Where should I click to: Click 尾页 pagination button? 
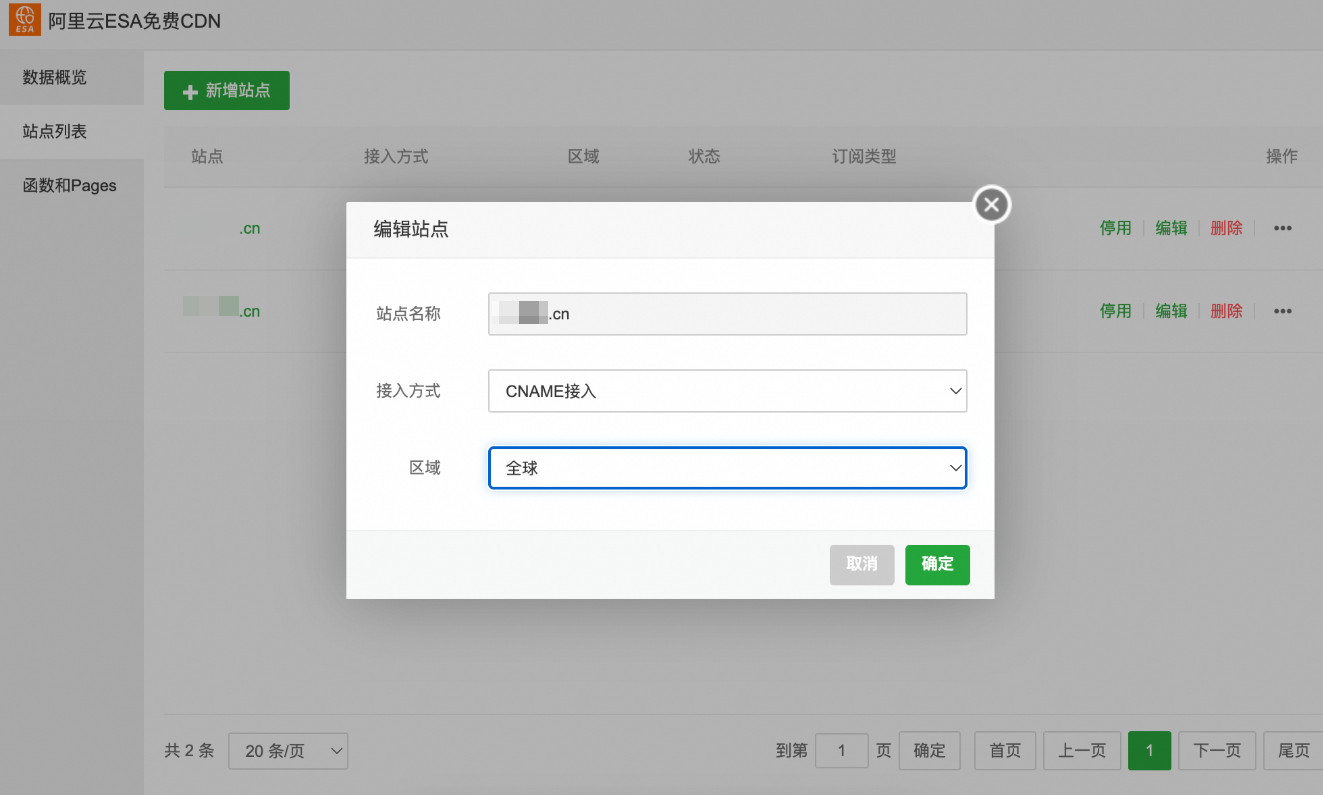[x=1294, y=751]
